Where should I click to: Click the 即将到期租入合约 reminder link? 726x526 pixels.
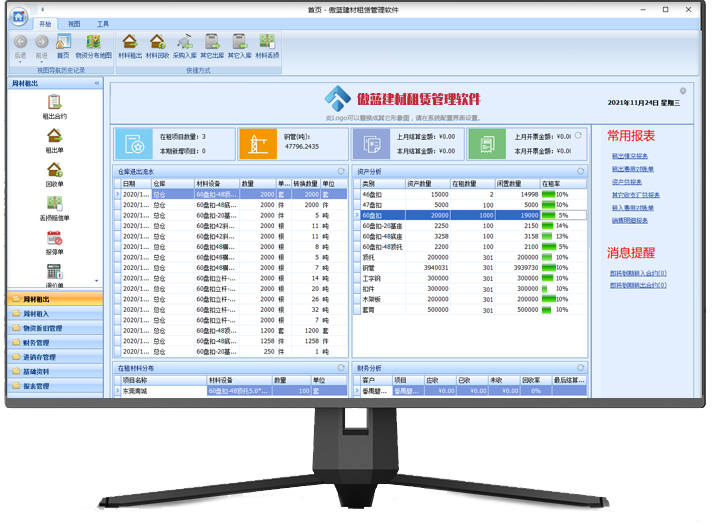coord(638,272)
